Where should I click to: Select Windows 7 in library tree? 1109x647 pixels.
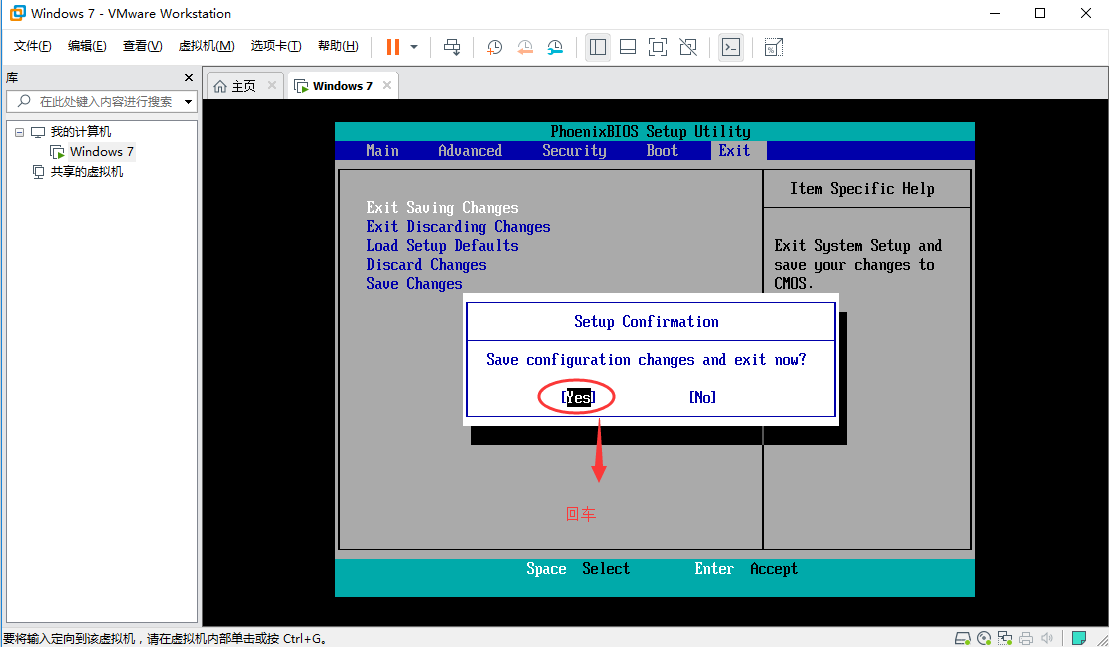pos(101,151)
